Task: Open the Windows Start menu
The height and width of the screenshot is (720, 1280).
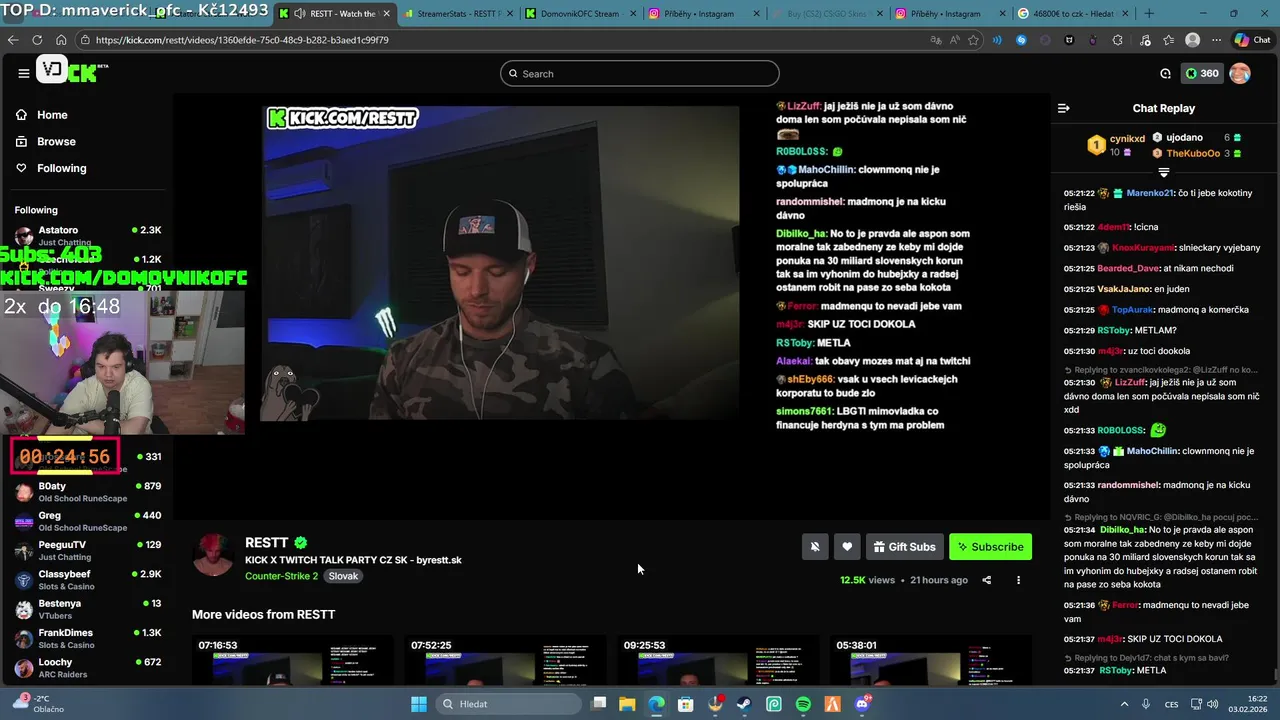Action: pyautogui.click(x=419, y=704)
